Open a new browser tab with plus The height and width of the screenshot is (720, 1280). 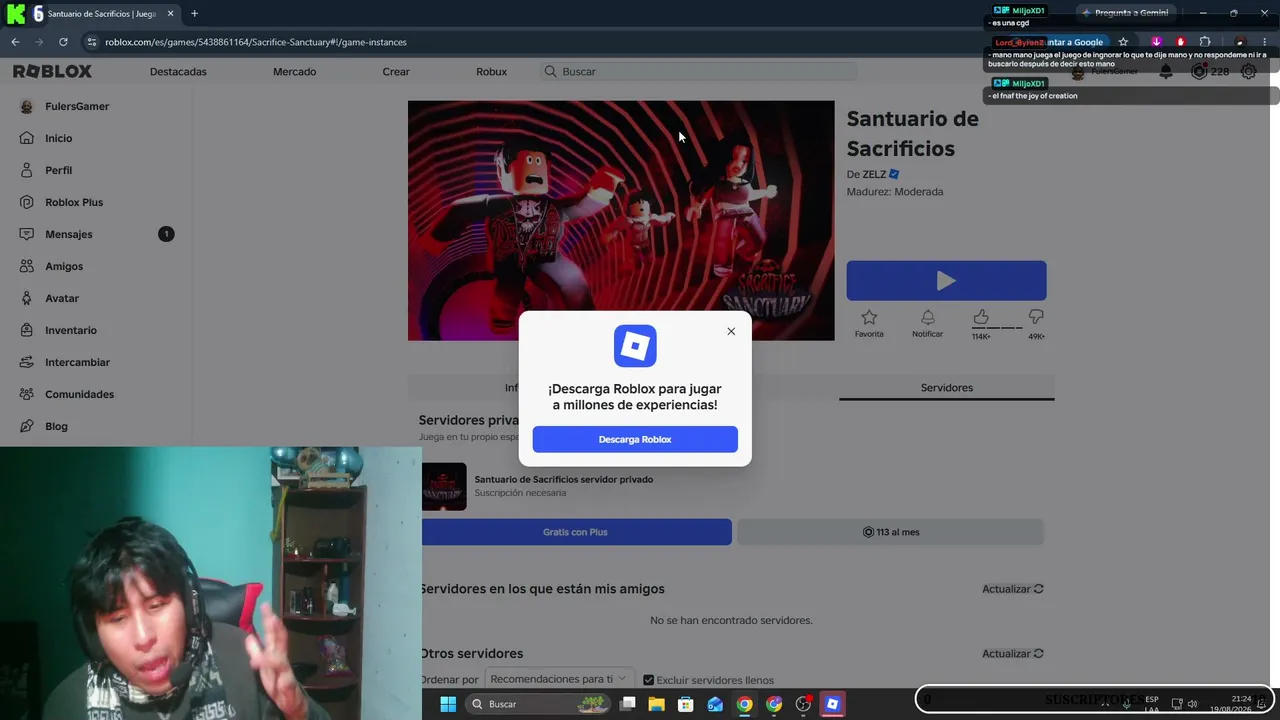pos(194,14)
